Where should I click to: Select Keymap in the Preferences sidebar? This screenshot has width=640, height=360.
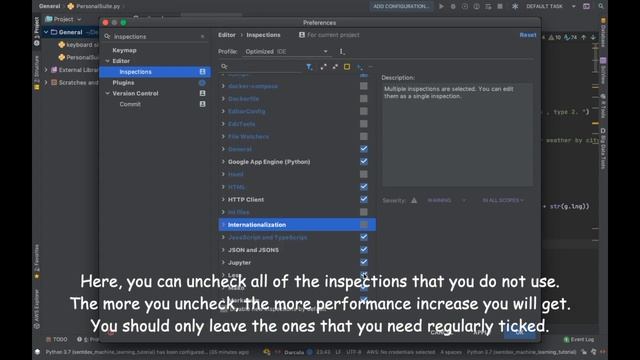click(x=124, y=50)
